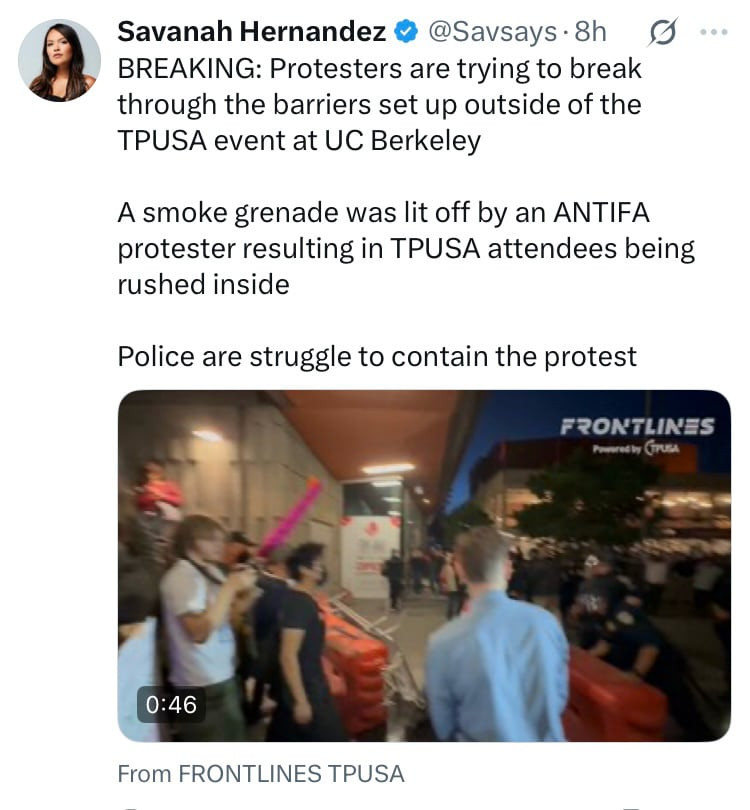Viewport: 750px width, 810px height.
Task: Click the blue verified badge
Action: pos(405,32)
